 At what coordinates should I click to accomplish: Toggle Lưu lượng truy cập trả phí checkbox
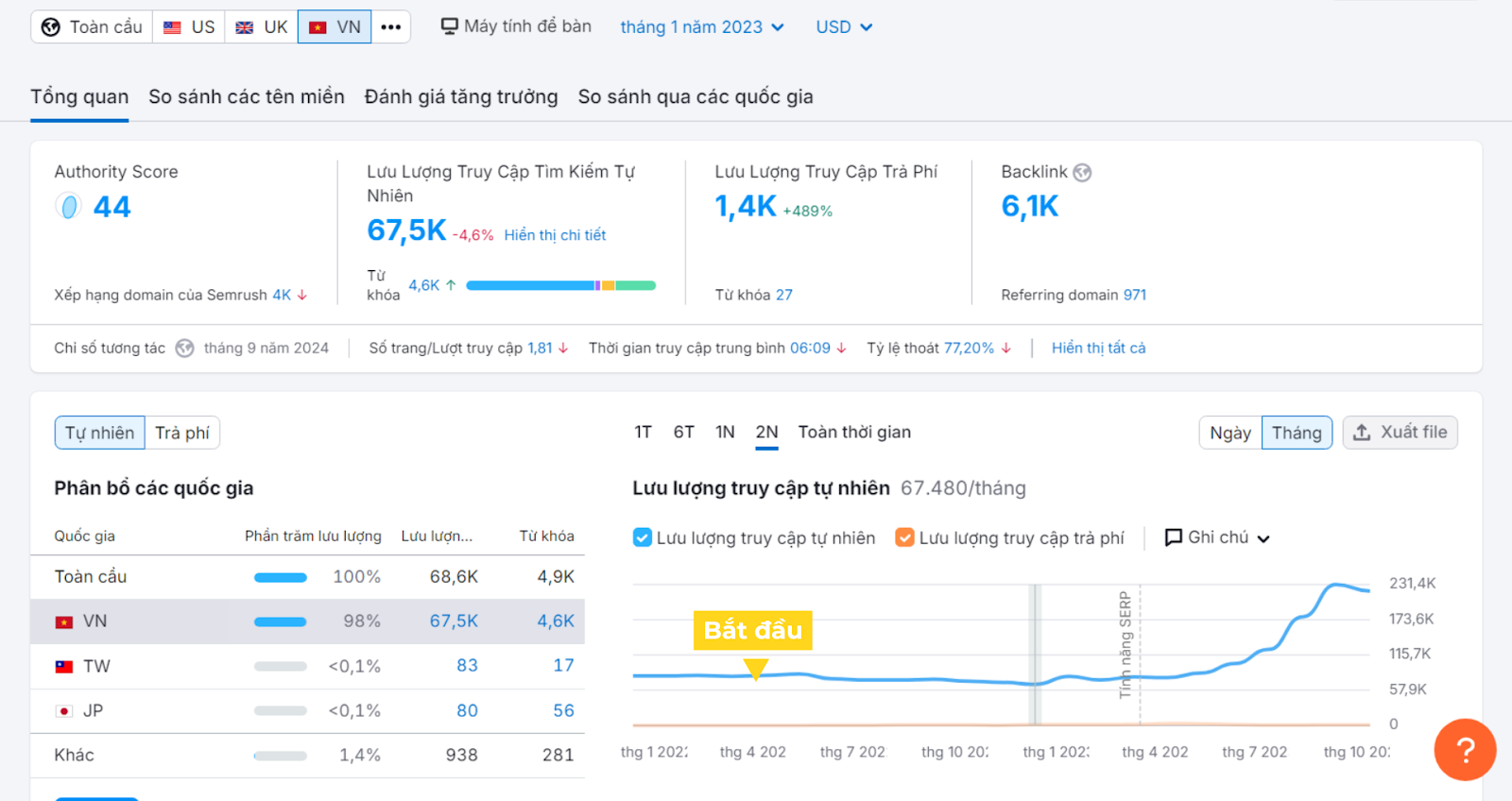point(904,537)
